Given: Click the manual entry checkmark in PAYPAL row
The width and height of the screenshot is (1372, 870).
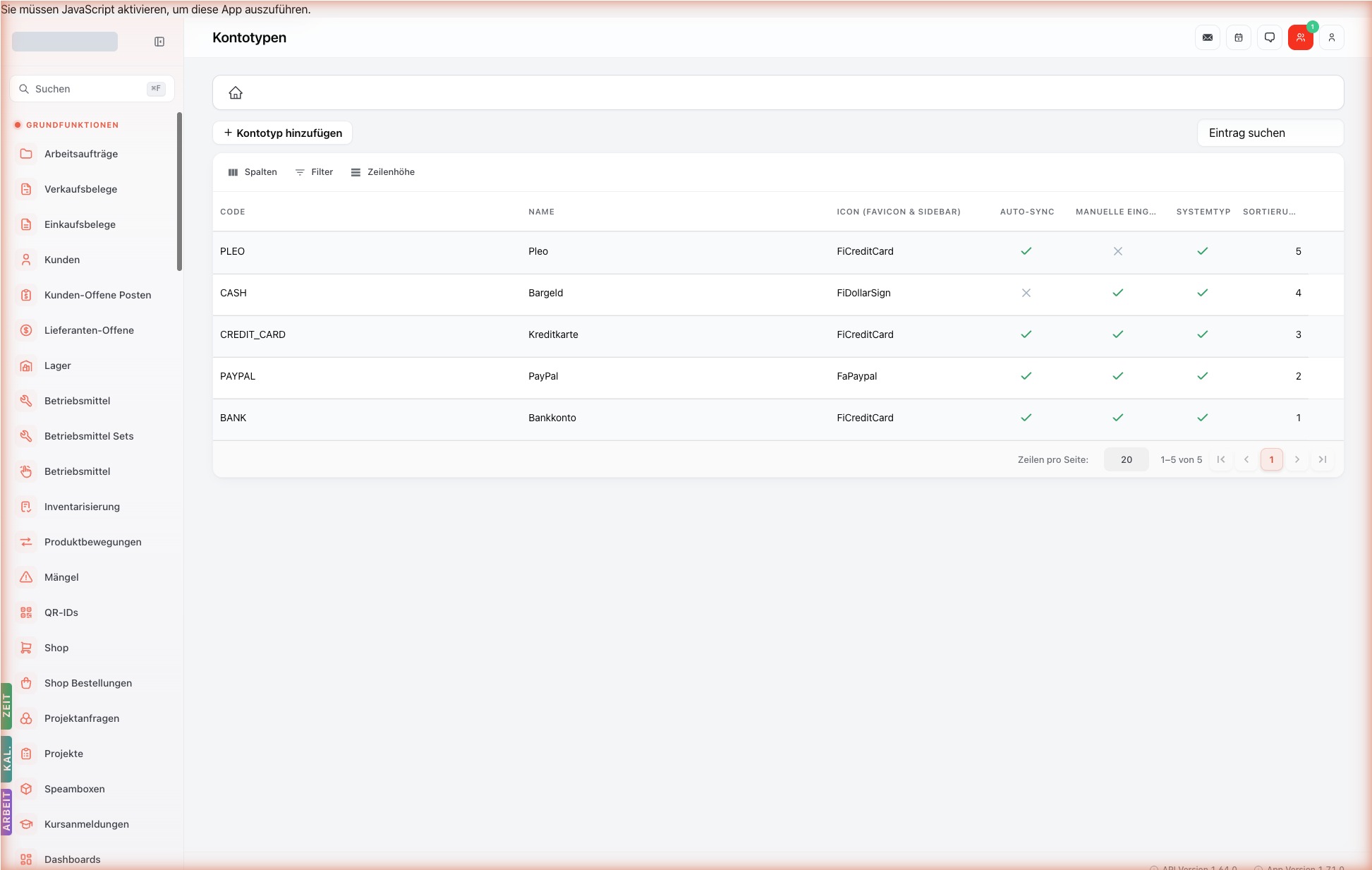Looking at the screenshot, I should click(1118, 376).
